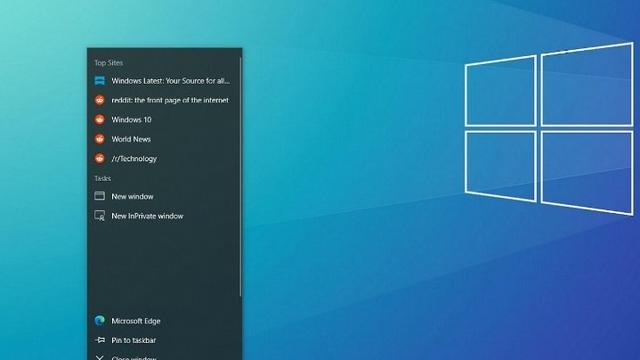This screenshot has height=360, width=640.
Task: Open the /r/Technology top site
Action: (x=164, y=158)
